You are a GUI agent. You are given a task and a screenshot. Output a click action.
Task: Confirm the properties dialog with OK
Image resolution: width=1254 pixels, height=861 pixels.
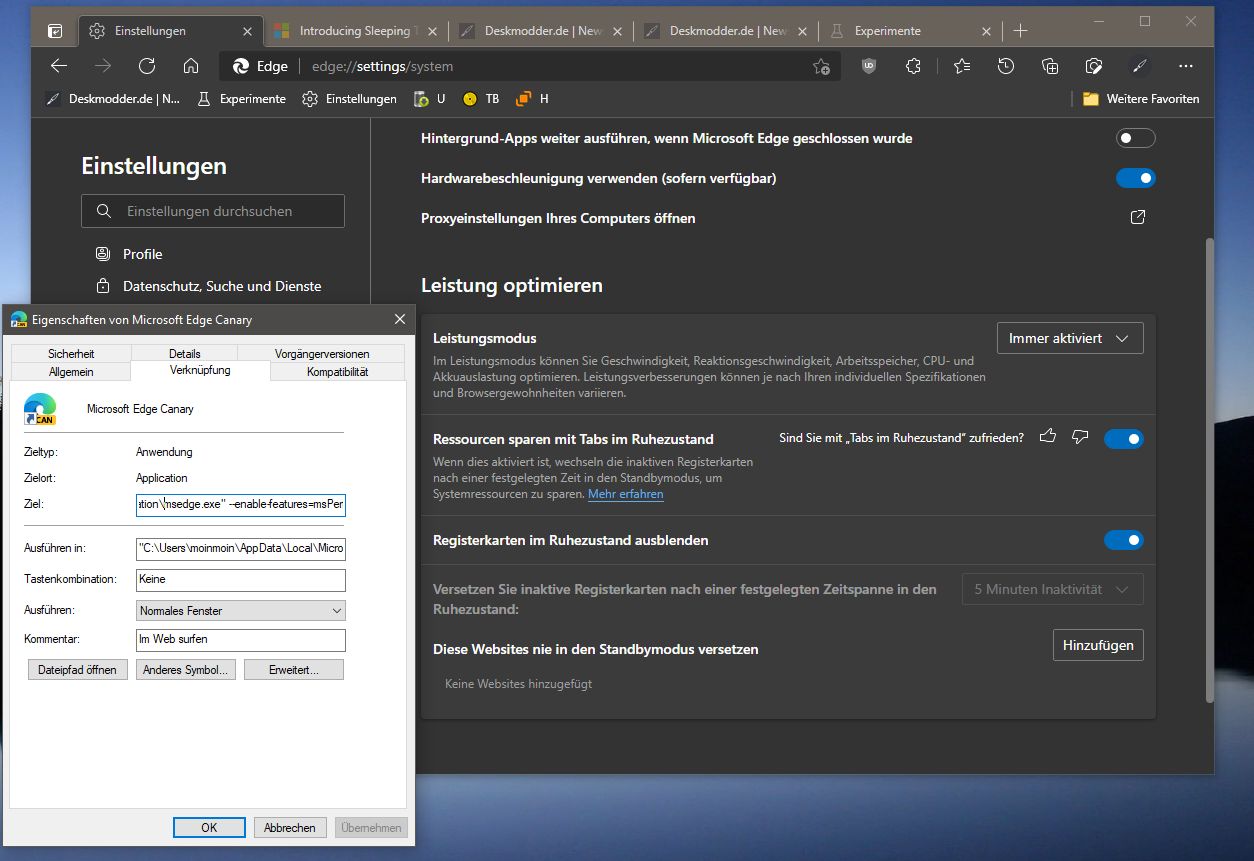click(209, 827)
